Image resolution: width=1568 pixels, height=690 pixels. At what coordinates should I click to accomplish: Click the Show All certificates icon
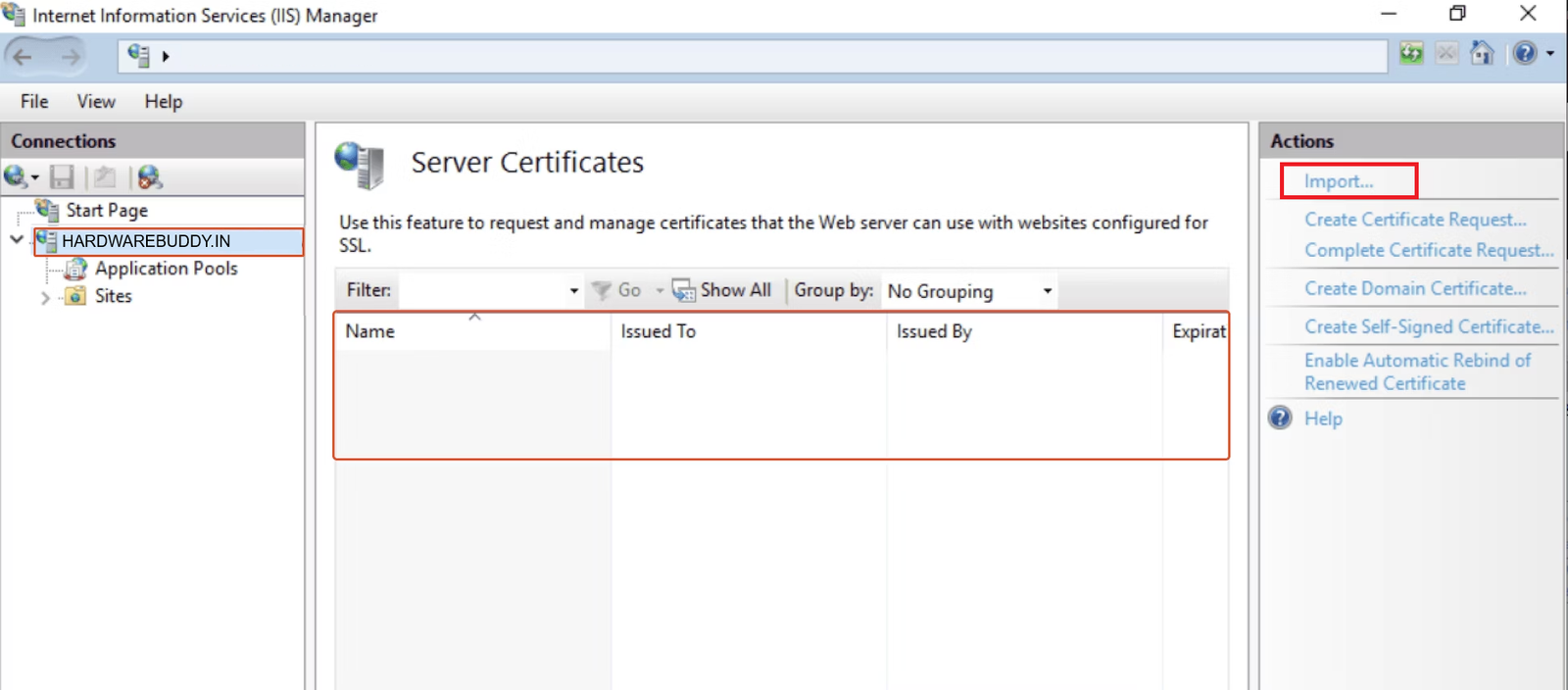683,290
